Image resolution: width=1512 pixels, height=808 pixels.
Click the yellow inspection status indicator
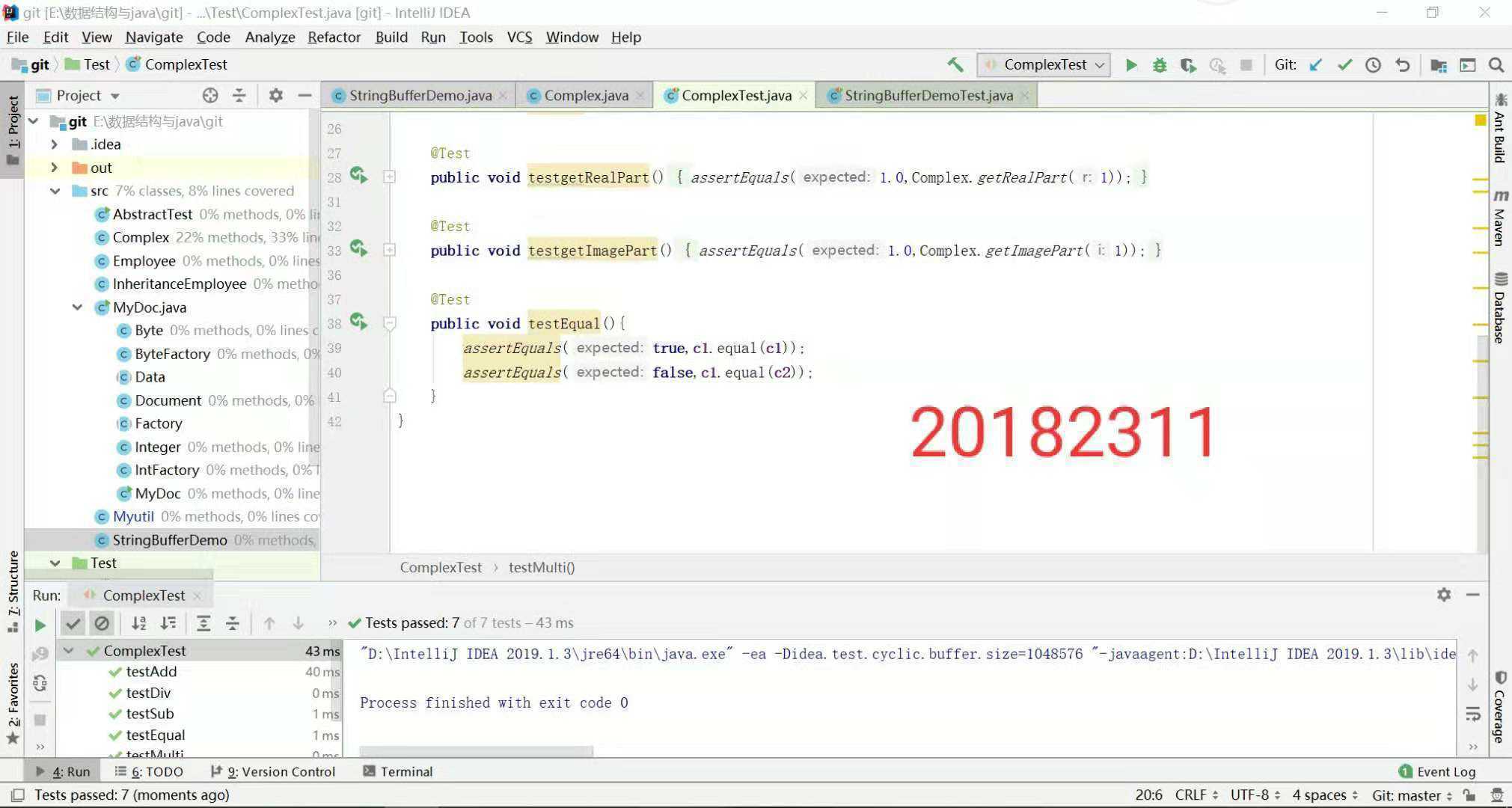[x=1480, y=120]
